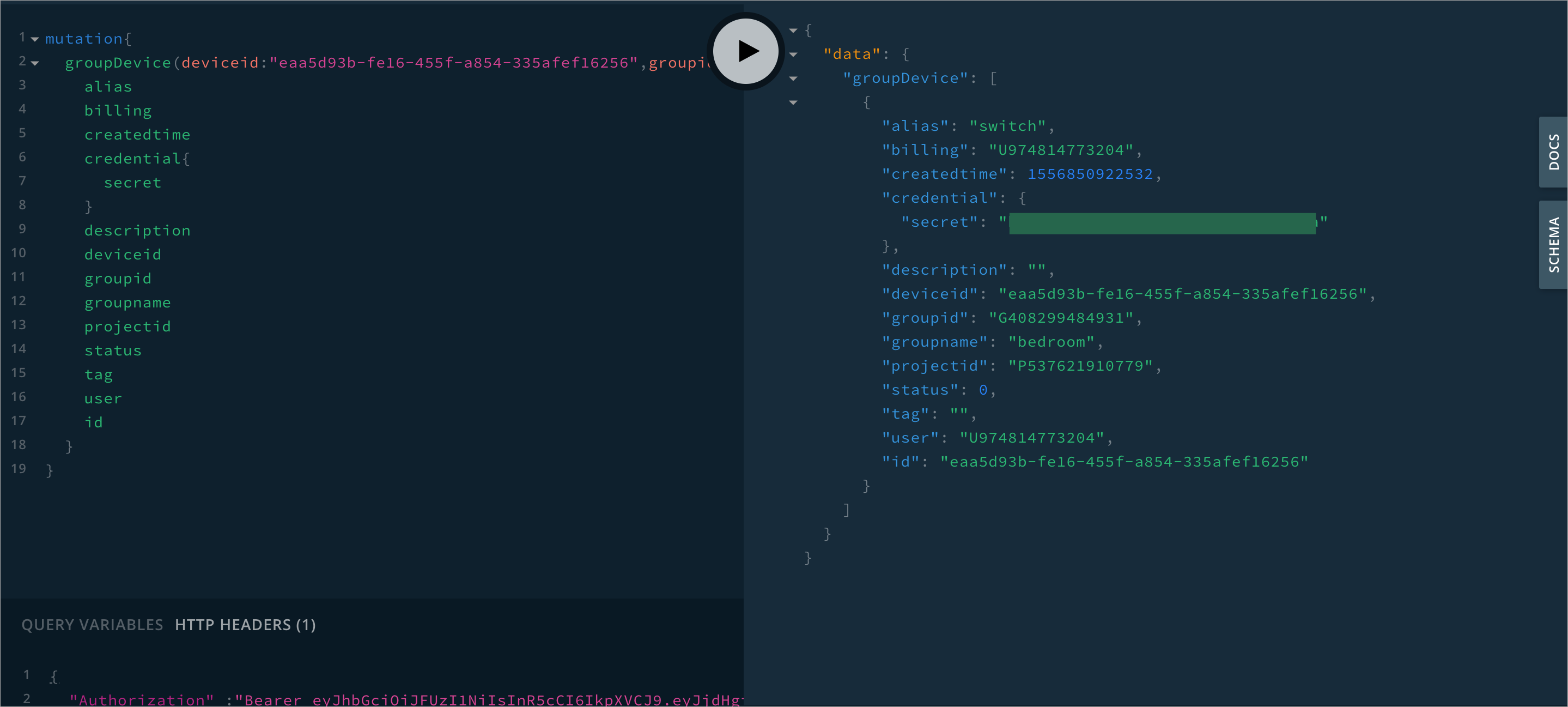Run the mutation with the play button
Image resolution: width=1568 pixels, height=707 pixels.
[745, 51]
